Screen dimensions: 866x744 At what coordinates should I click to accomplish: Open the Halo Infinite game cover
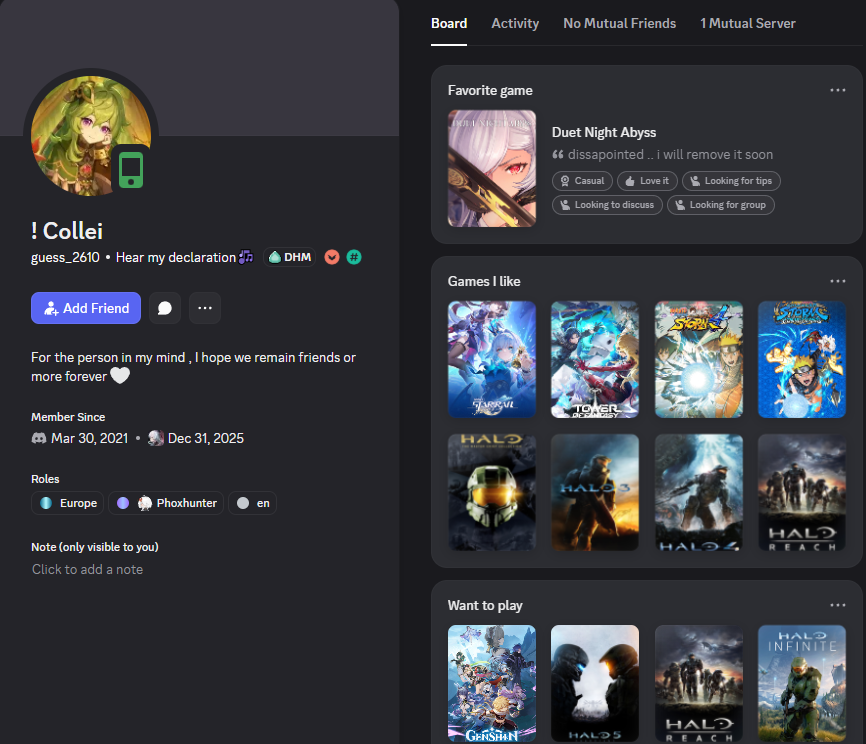pyautogui.click(x=802, y=683)
